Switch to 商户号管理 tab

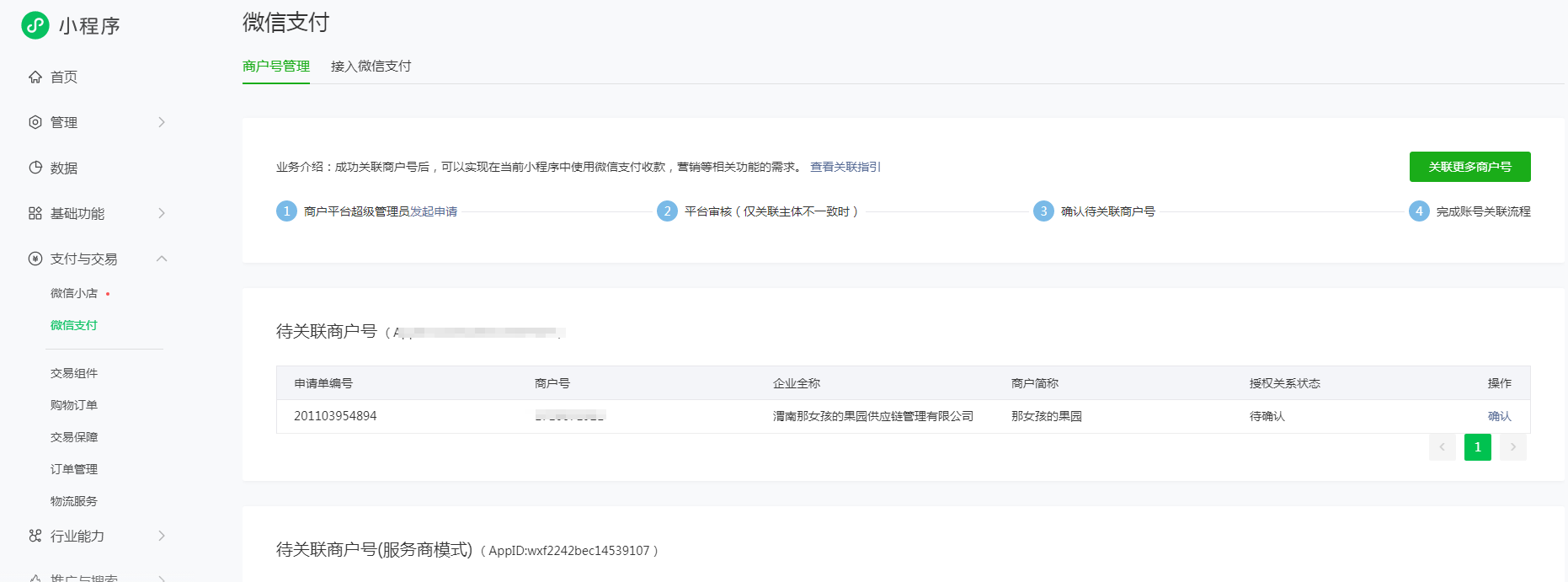point(276,66)
